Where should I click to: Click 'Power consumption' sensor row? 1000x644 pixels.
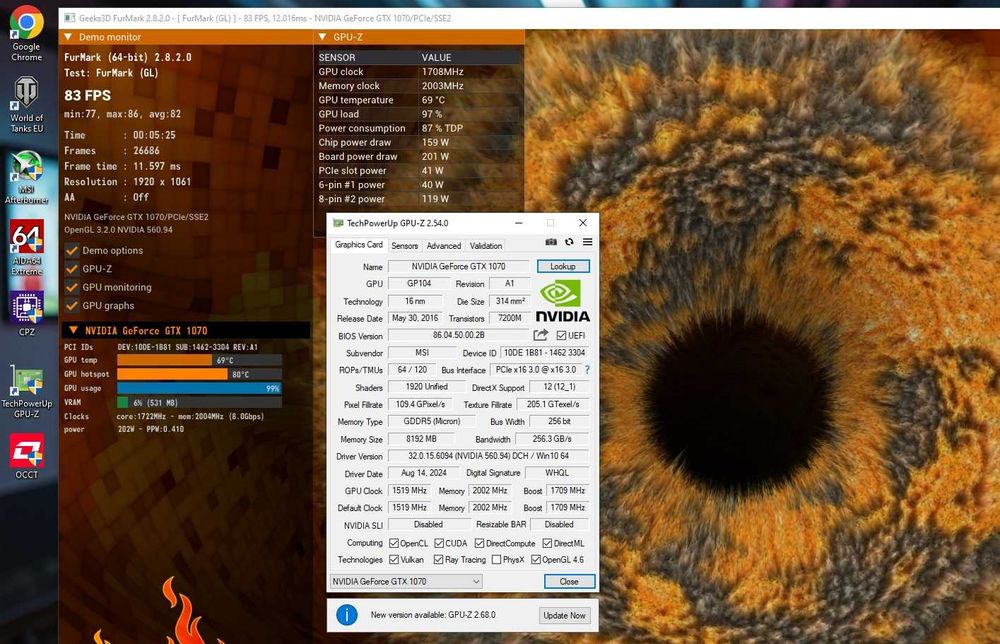[419, 128]
